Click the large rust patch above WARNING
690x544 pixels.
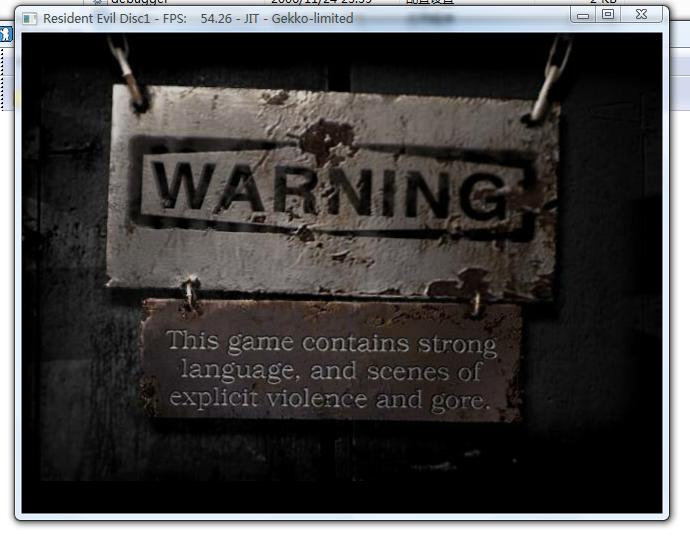tap(325, 139)
